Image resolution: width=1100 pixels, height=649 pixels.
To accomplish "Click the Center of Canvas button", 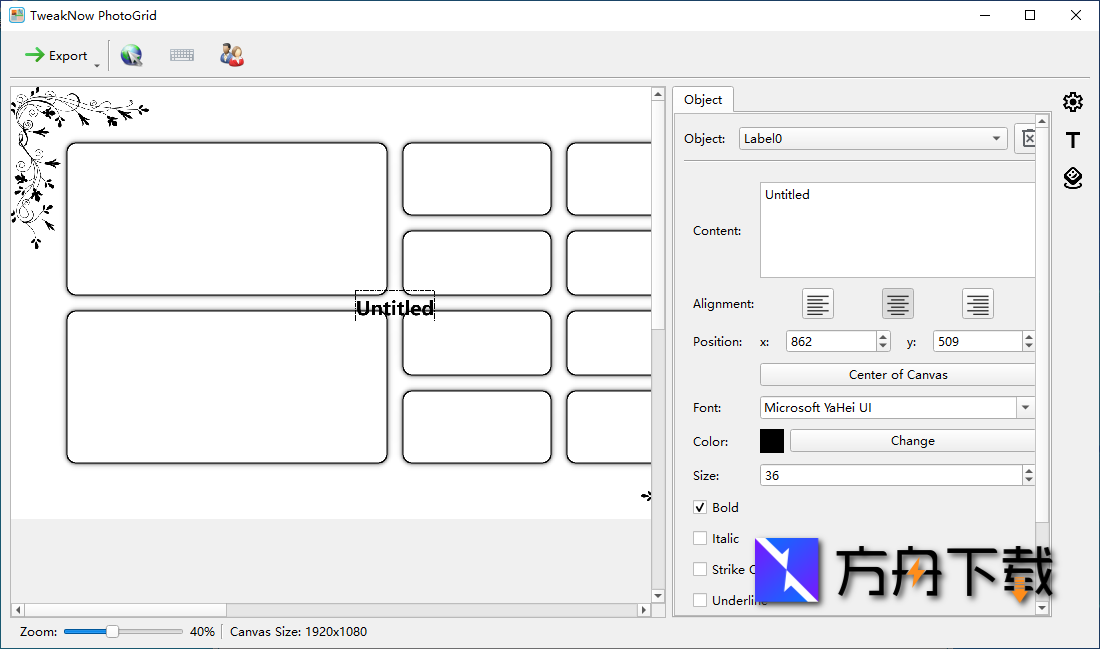I will click(897, 375).
